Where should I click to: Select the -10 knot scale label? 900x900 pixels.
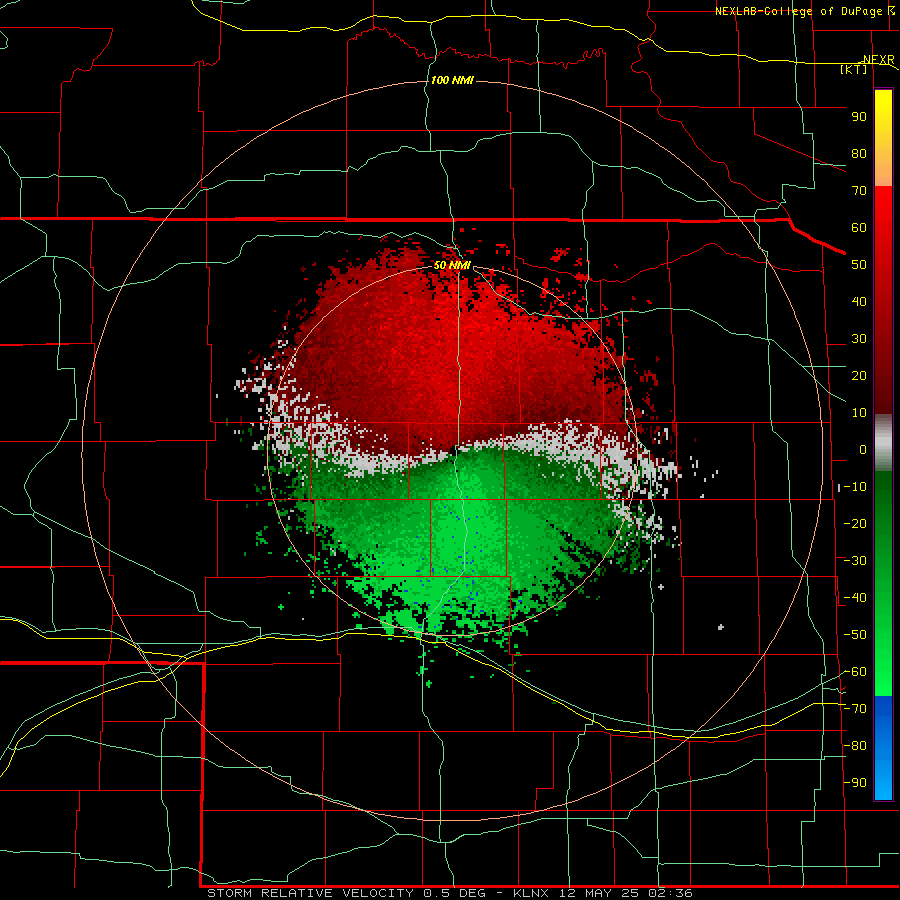point(855,487)
